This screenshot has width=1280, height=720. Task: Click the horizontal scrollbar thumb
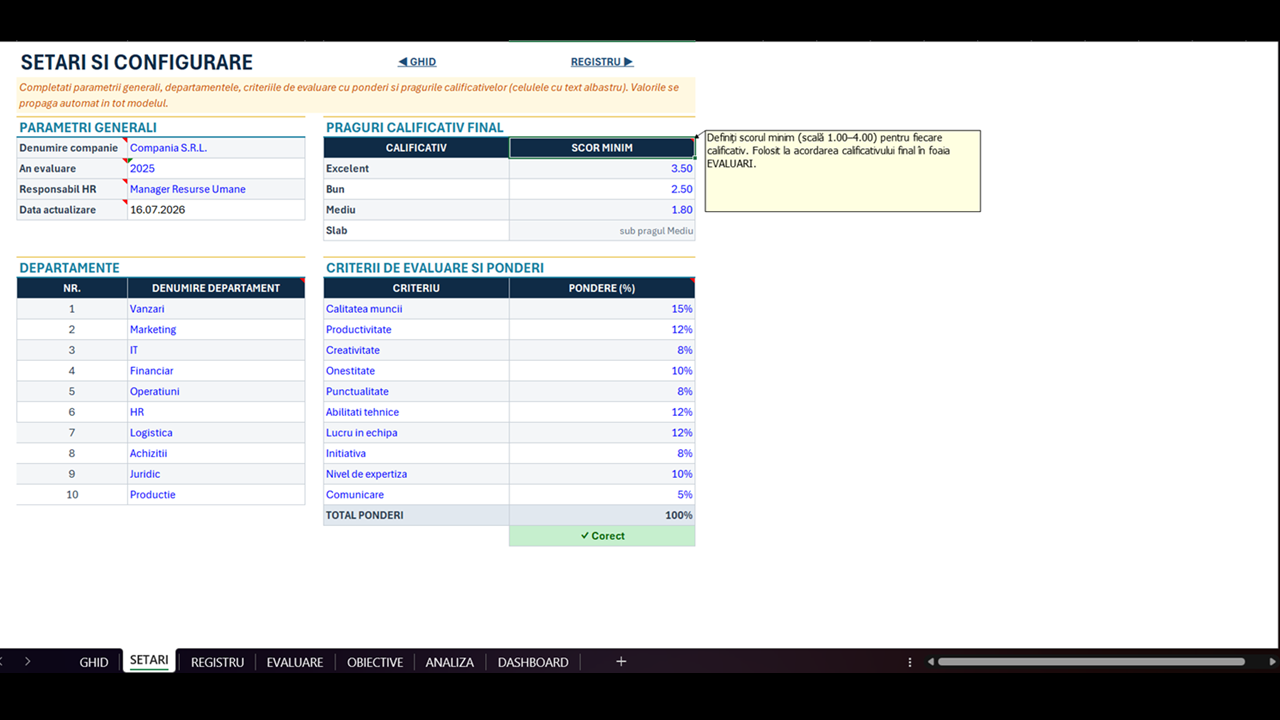[1091, 662]
